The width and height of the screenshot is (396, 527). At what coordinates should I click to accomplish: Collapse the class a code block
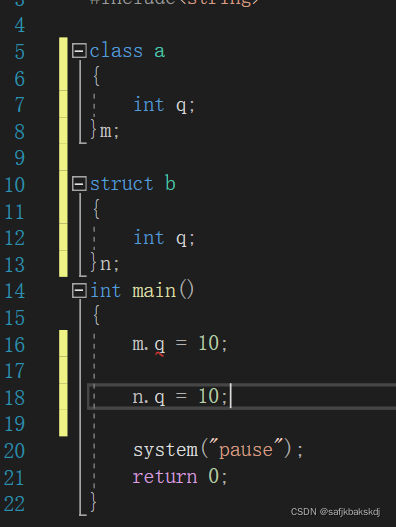pyautogui.click(x=79, y=51)
